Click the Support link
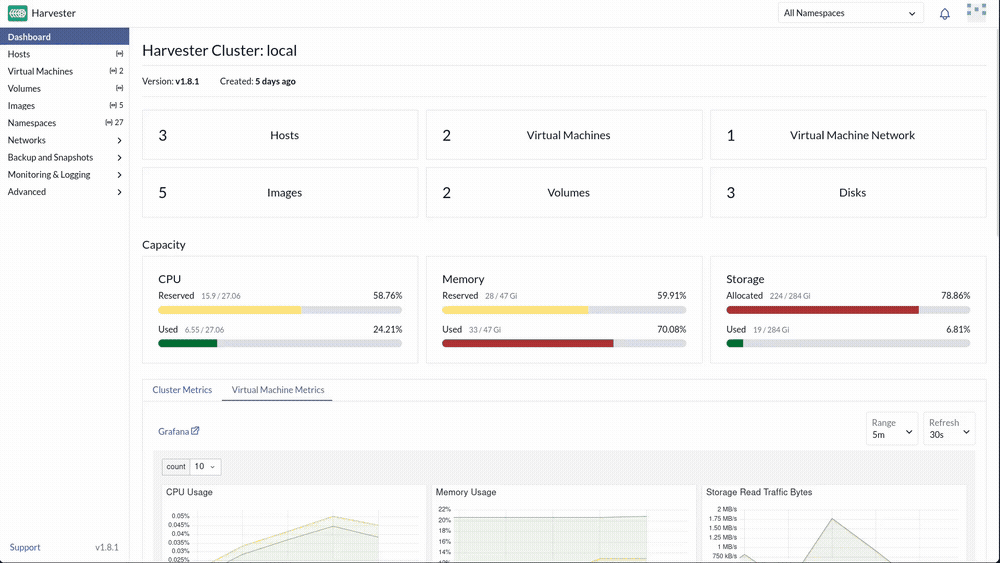The width and height of the screenshot is (1000, 563). point(25,547)
